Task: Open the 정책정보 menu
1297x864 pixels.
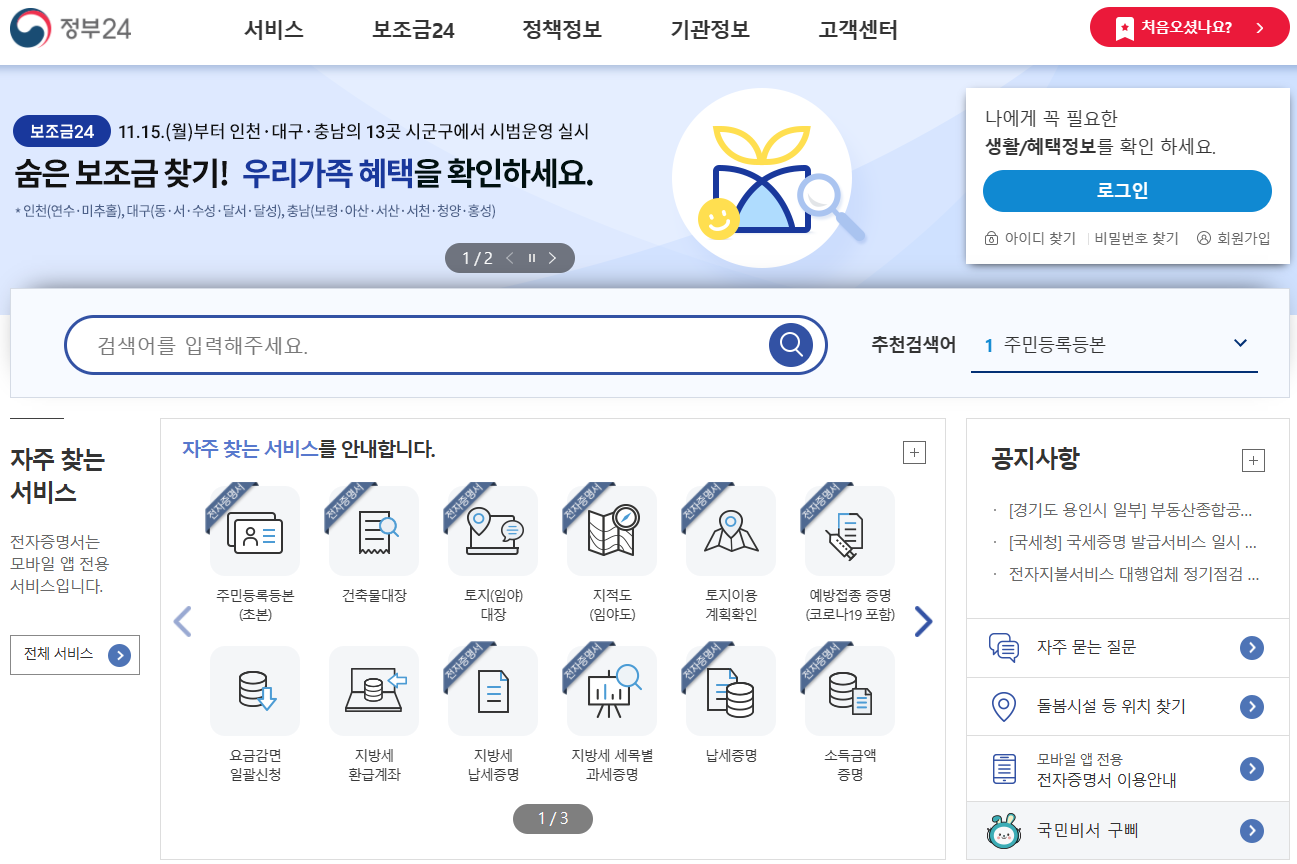Action: 562,30
